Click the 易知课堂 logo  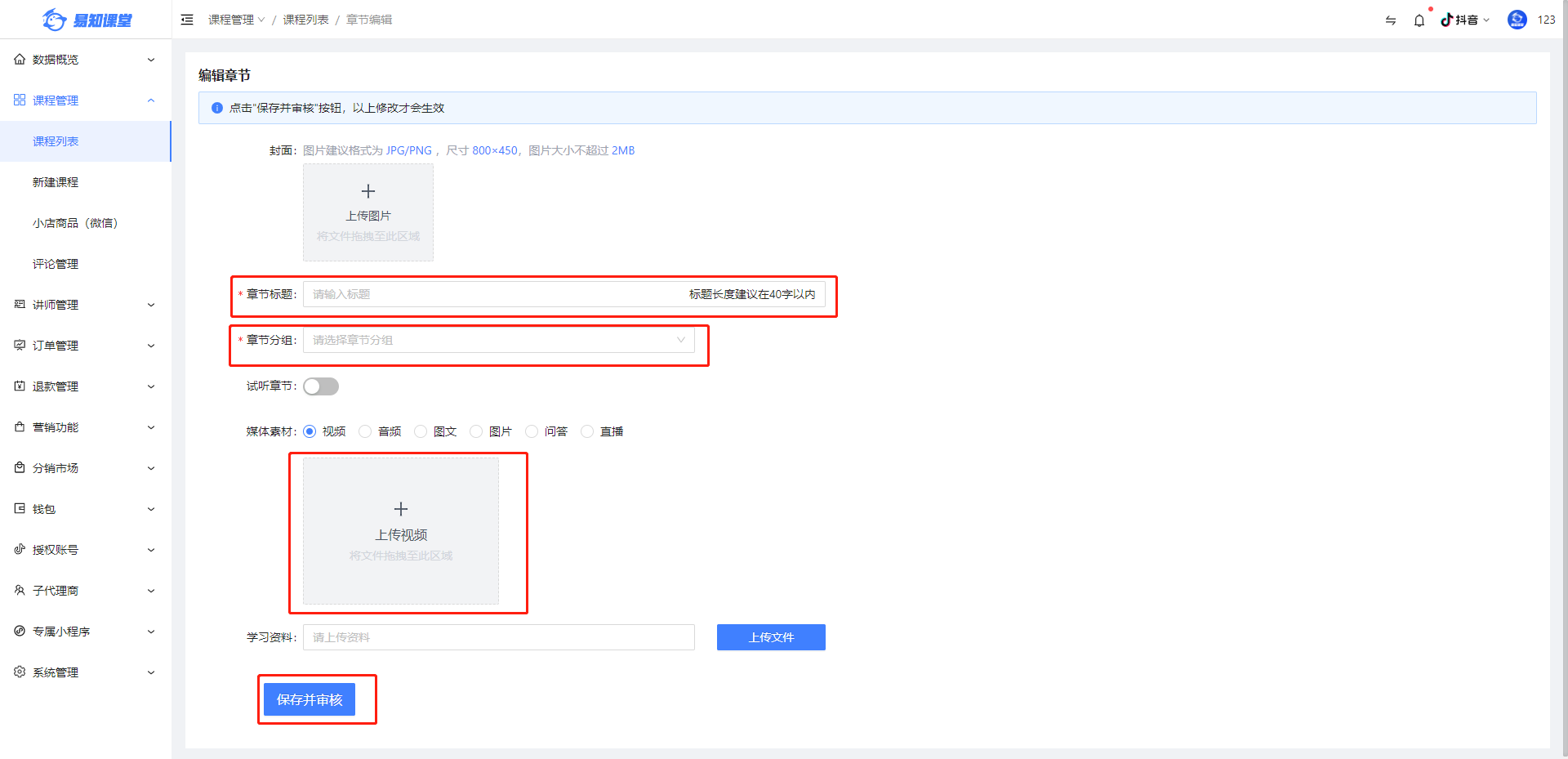(x=87, y=20)
